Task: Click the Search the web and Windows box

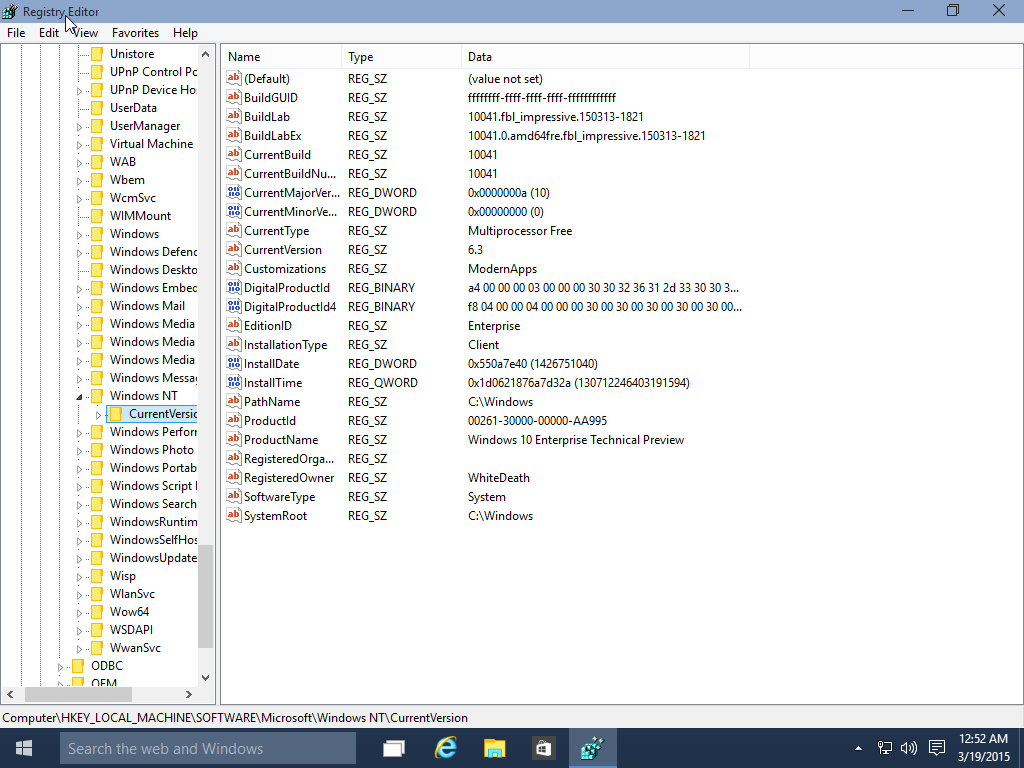Action: [208, 748]
